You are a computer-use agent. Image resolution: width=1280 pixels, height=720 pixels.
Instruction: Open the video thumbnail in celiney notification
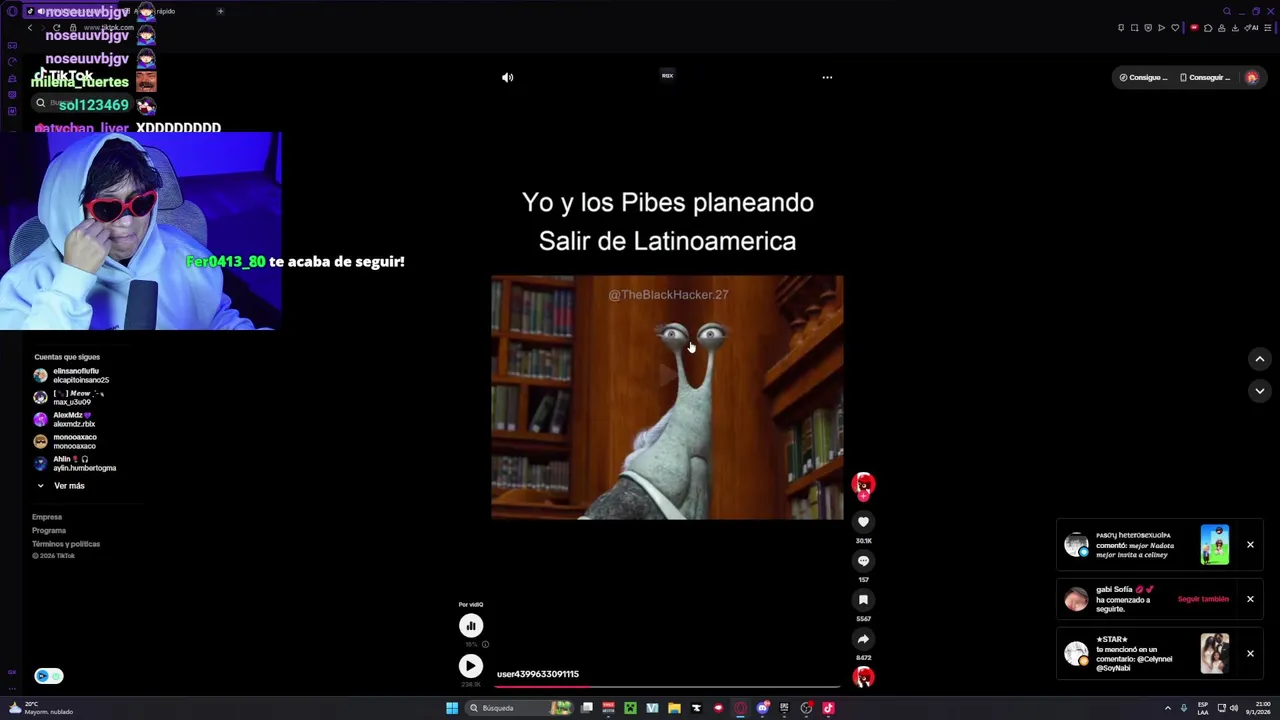tap(1215, 545)
